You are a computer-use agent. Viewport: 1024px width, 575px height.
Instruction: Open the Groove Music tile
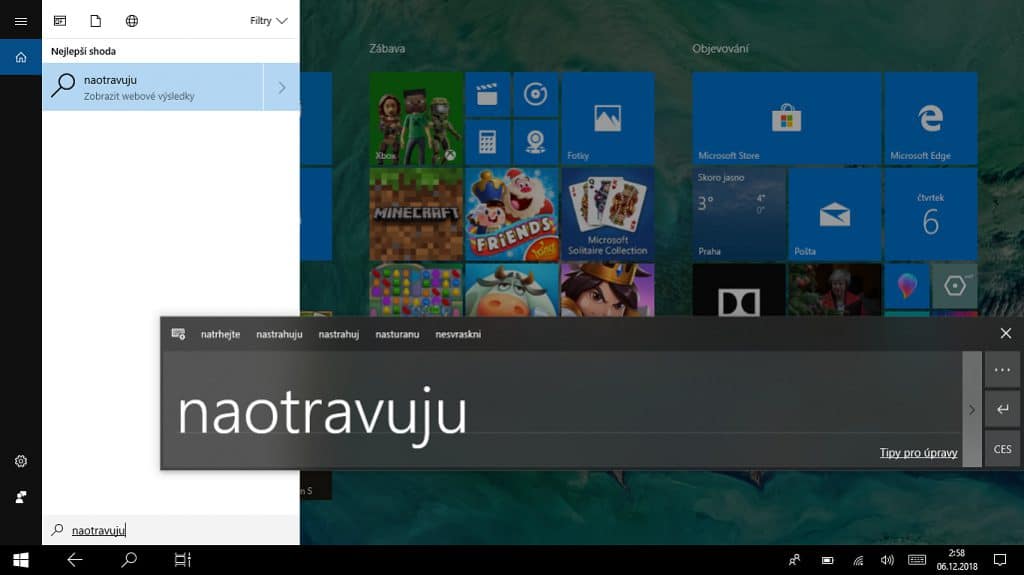point(536,95)
